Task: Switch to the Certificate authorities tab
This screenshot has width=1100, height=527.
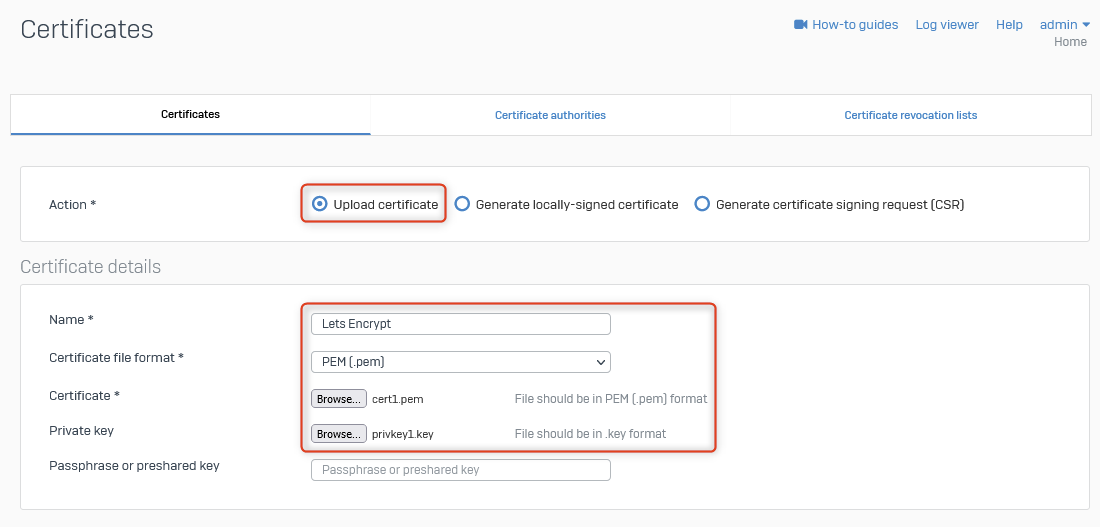Action: (x=550, y=115)
